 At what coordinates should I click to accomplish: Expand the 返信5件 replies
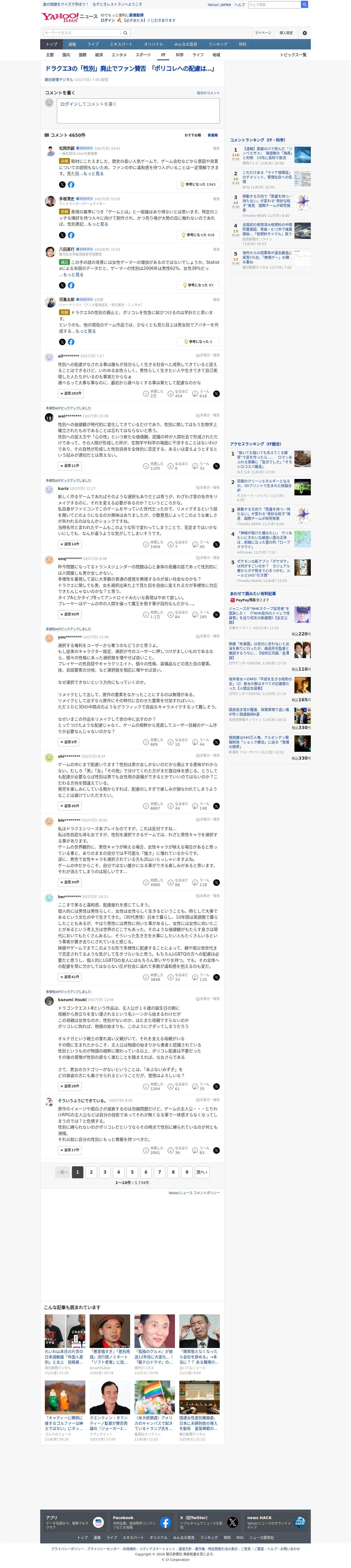coord(69,742)
